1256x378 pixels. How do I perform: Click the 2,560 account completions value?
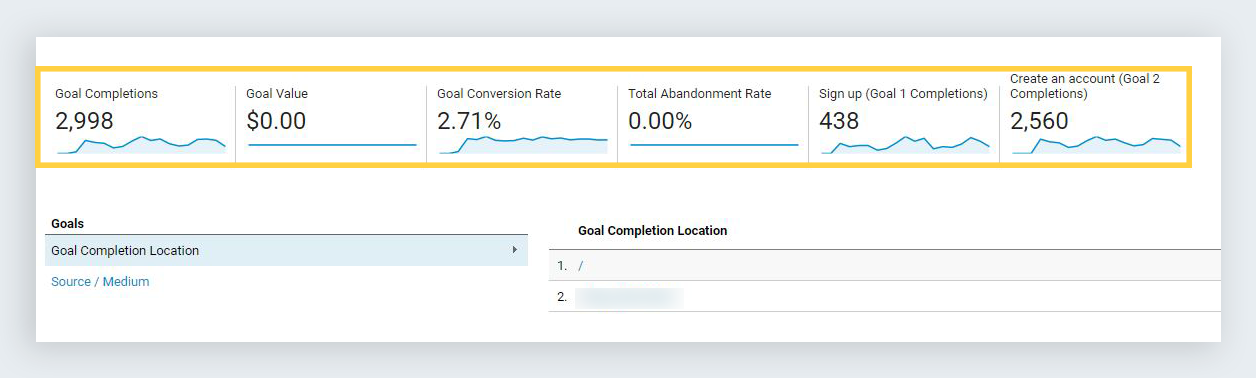[1040, 121]
